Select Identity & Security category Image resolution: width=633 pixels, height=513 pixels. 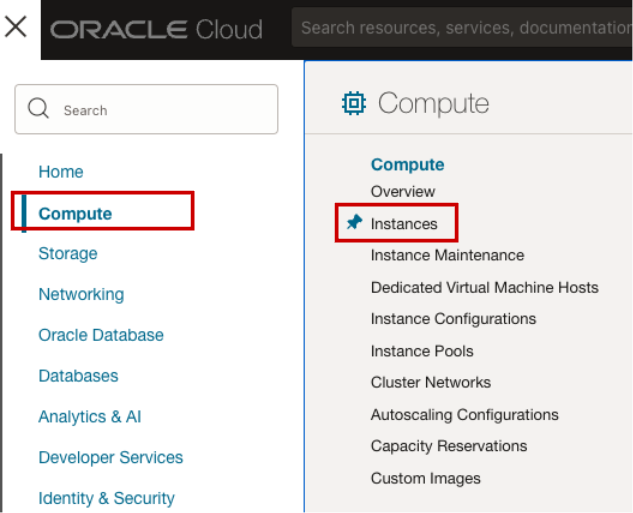106,498
